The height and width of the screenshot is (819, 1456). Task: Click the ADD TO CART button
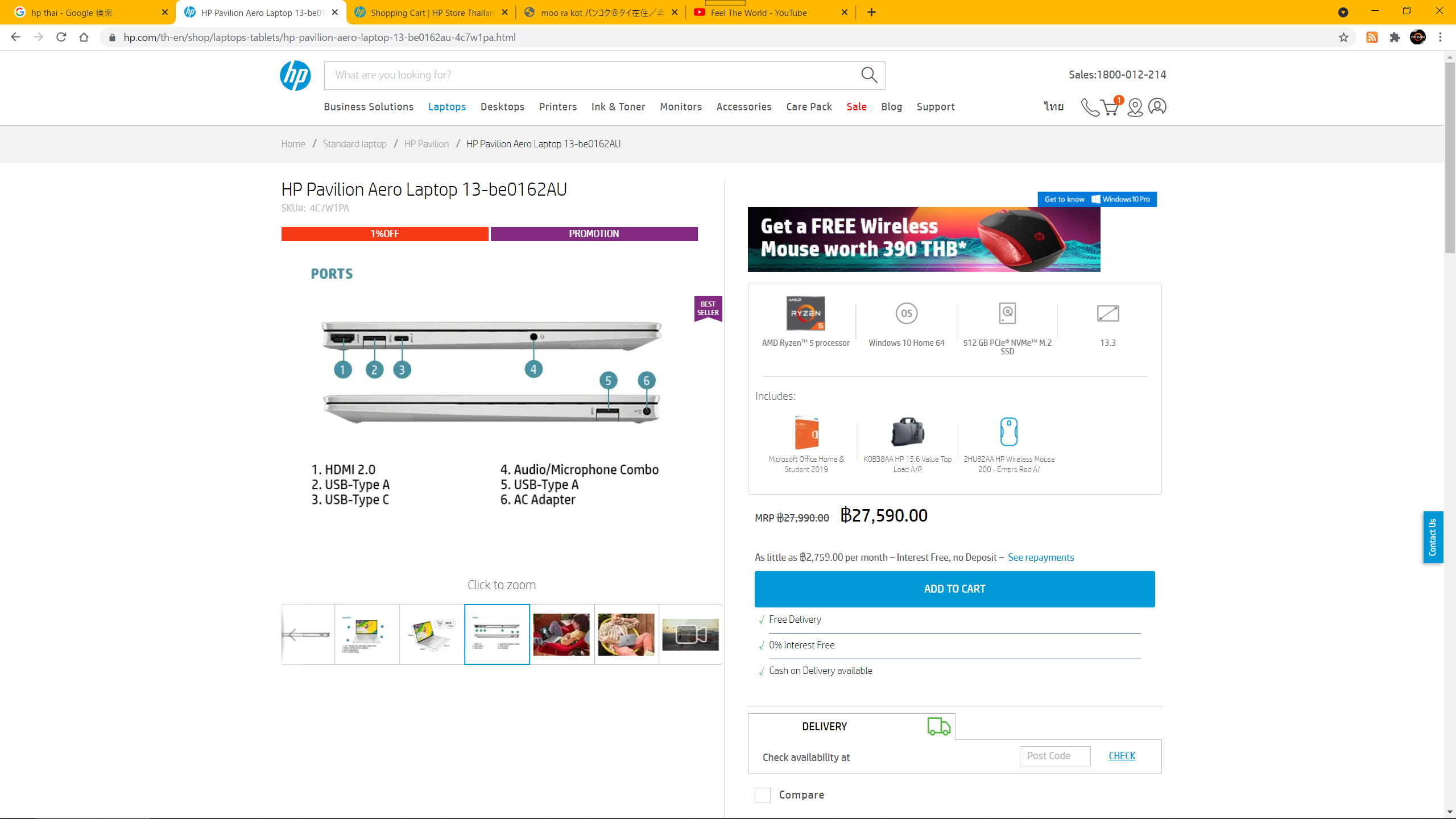coord(954,589)
